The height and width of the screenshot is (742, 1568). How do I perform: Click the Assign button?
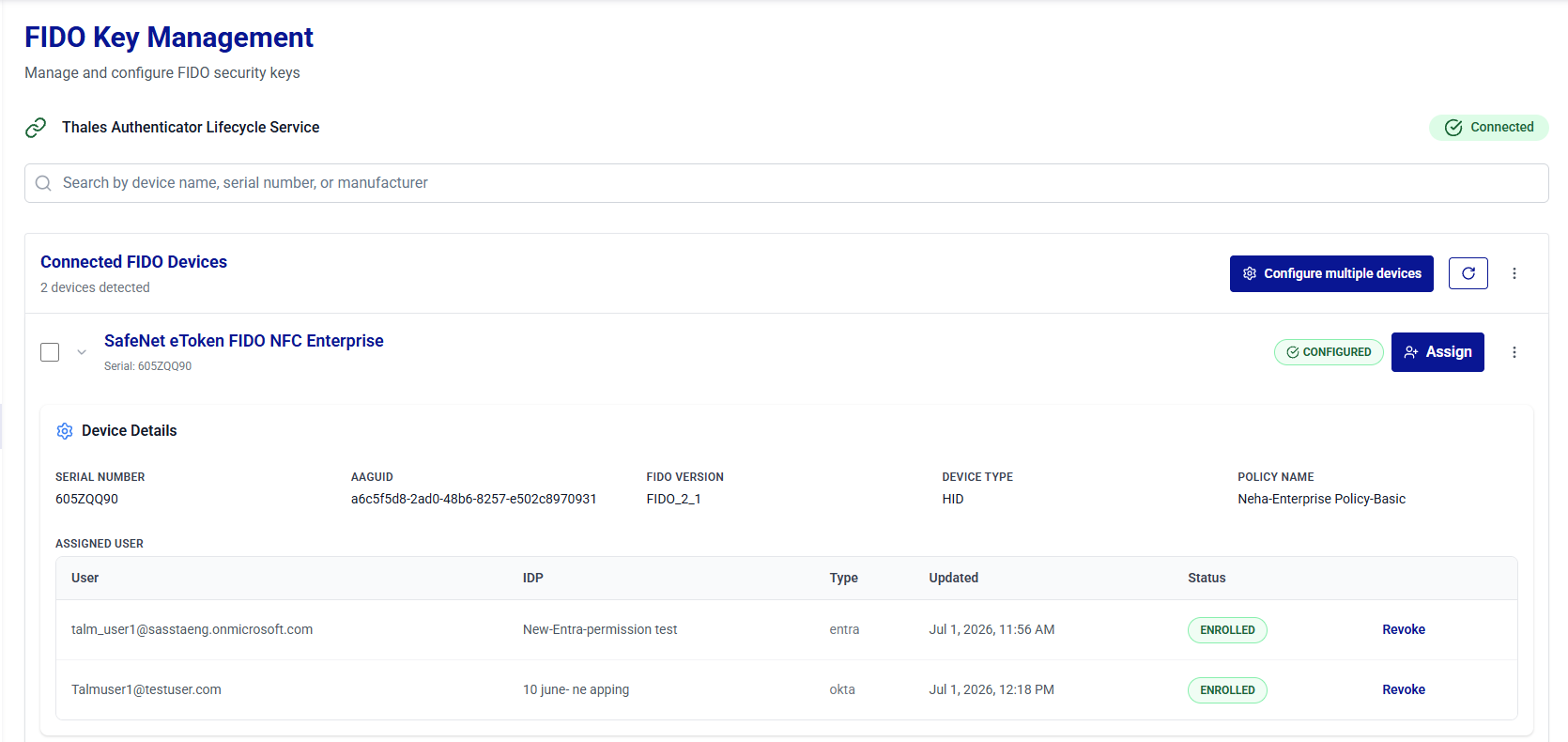pos(1437,352)
